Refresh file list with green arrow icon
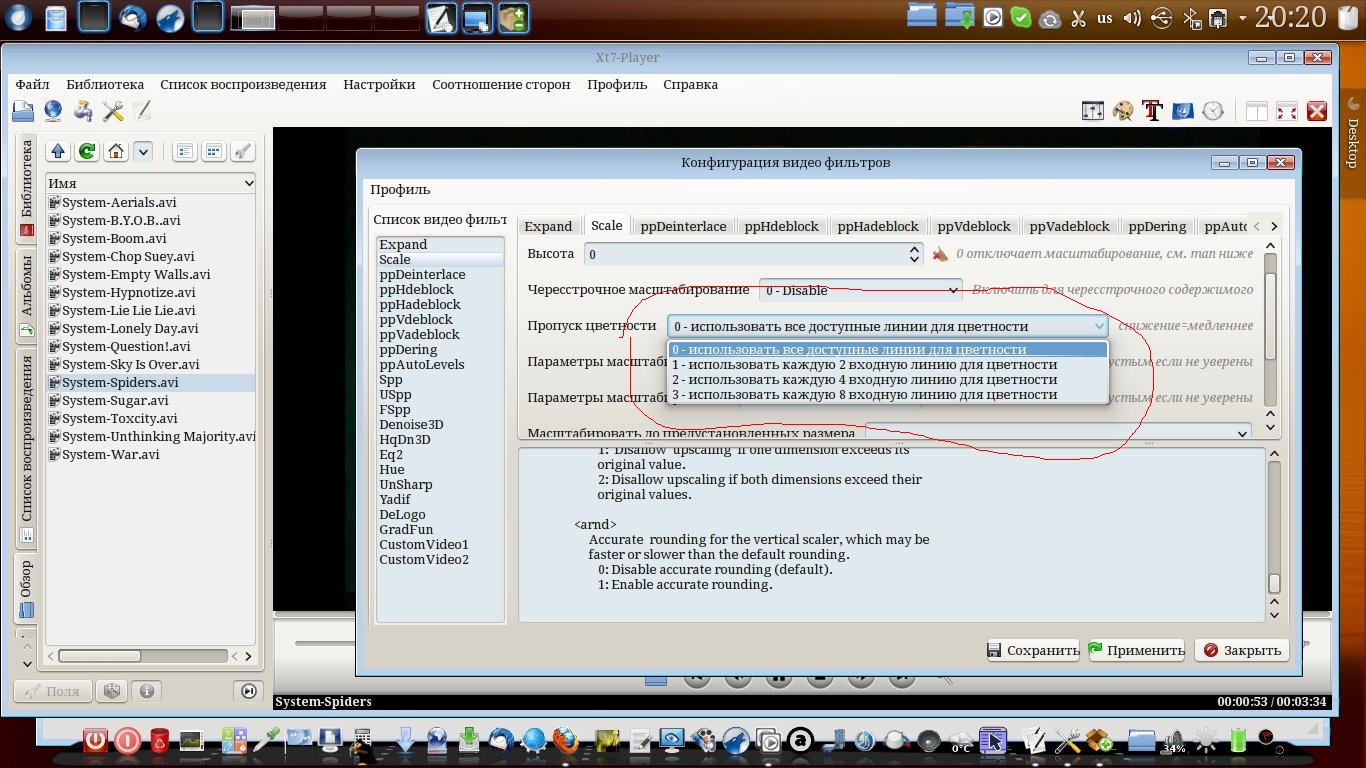This screenshot has width=1366, height=768. pos(87,151)
